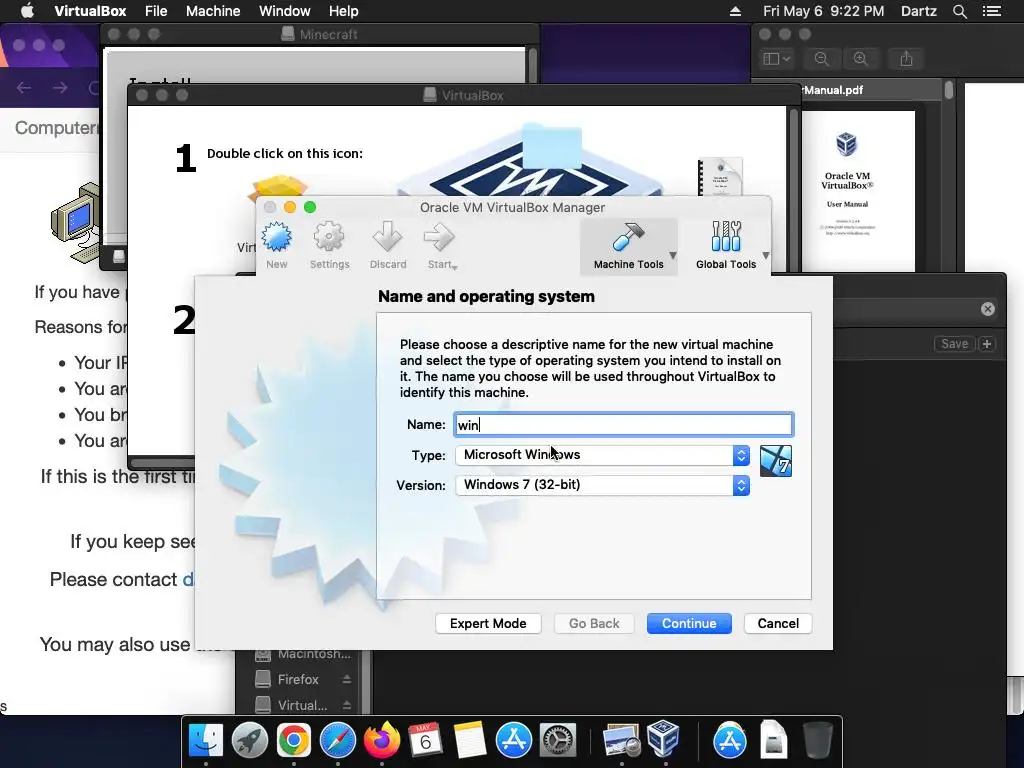Open Google Chrome from the Dock

(293, 741)
